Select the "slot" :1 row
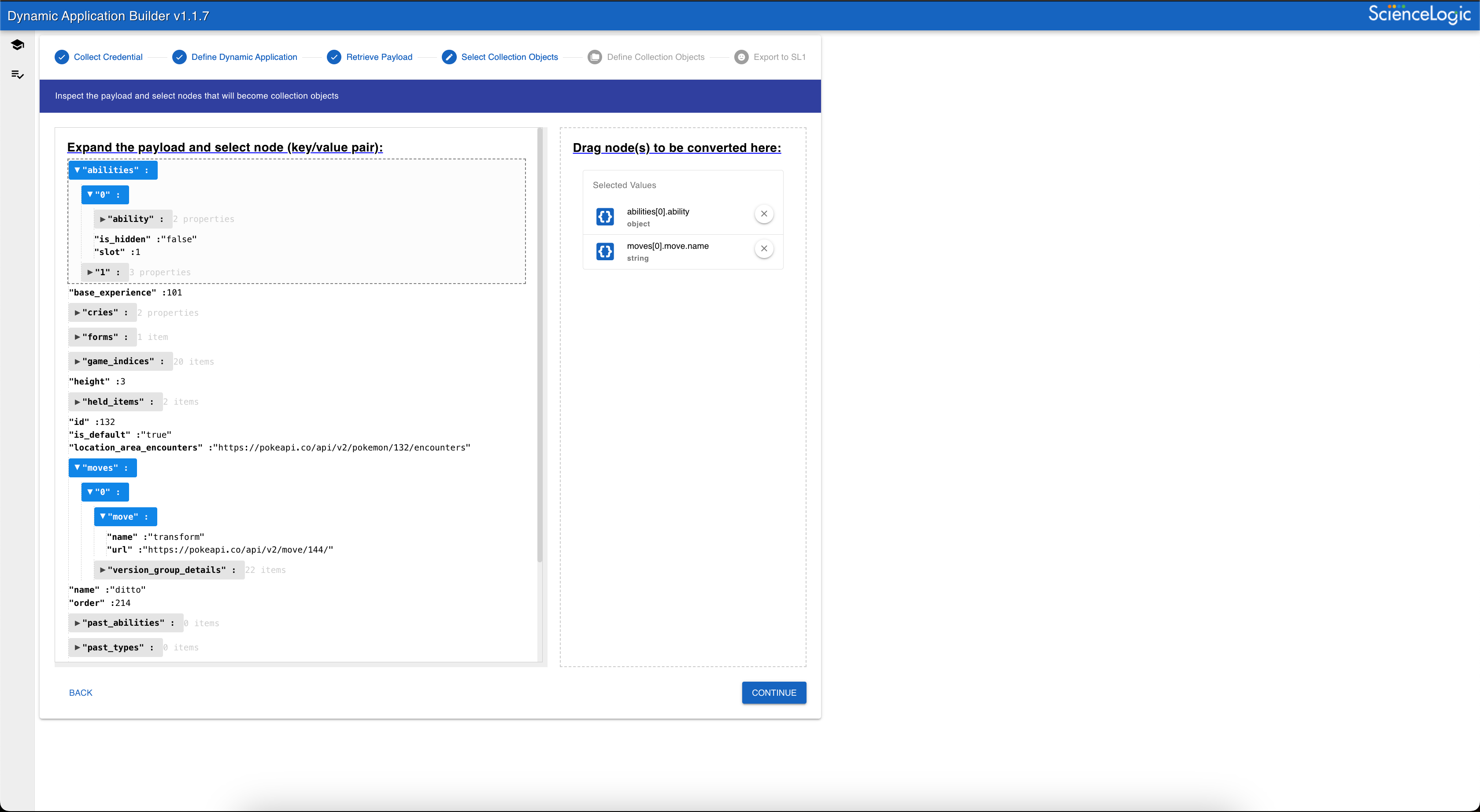 (117, 252)
